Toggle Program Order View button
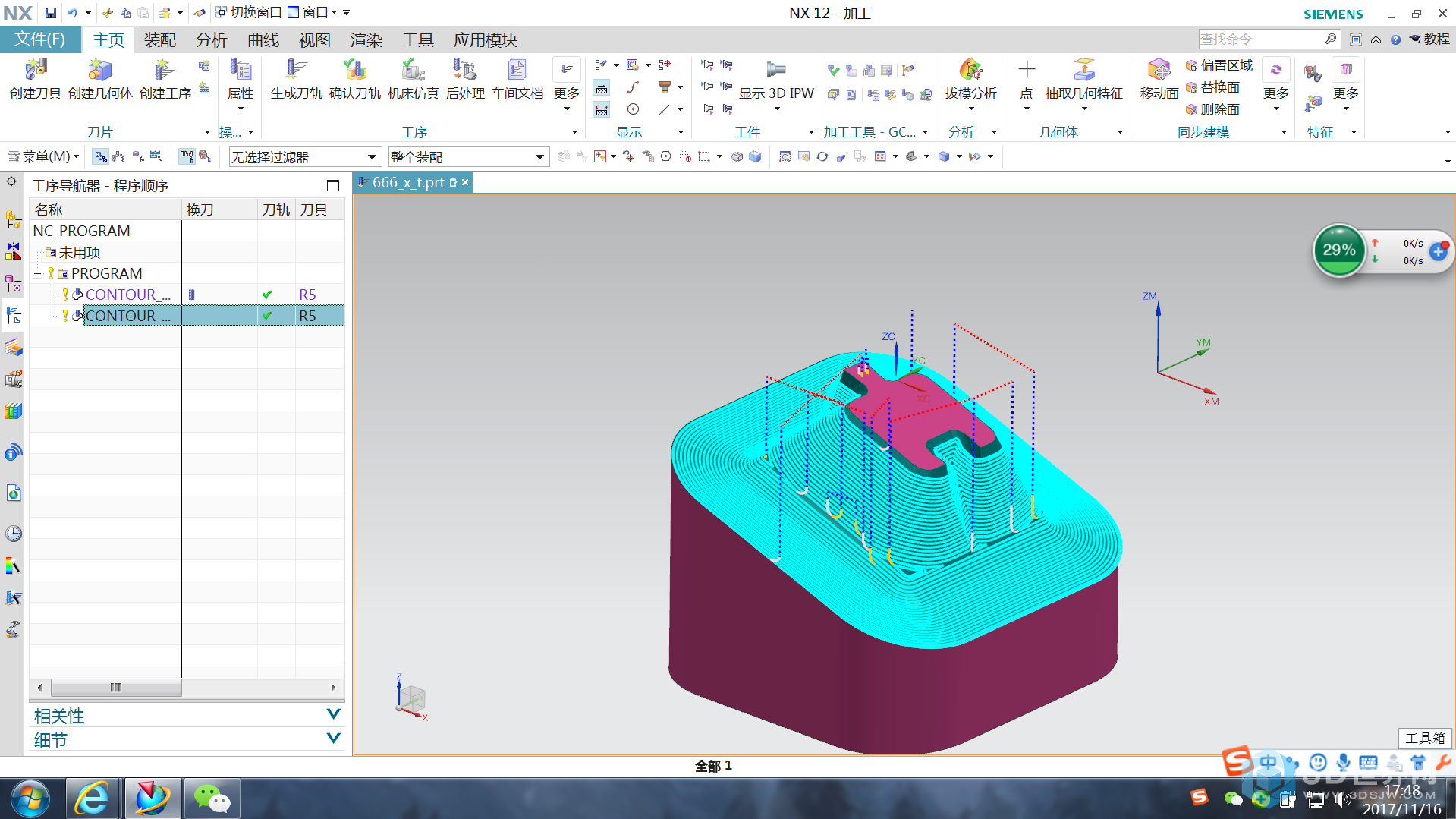The height and width of the screenshot is (819, 1456). (x=100, y=156)
